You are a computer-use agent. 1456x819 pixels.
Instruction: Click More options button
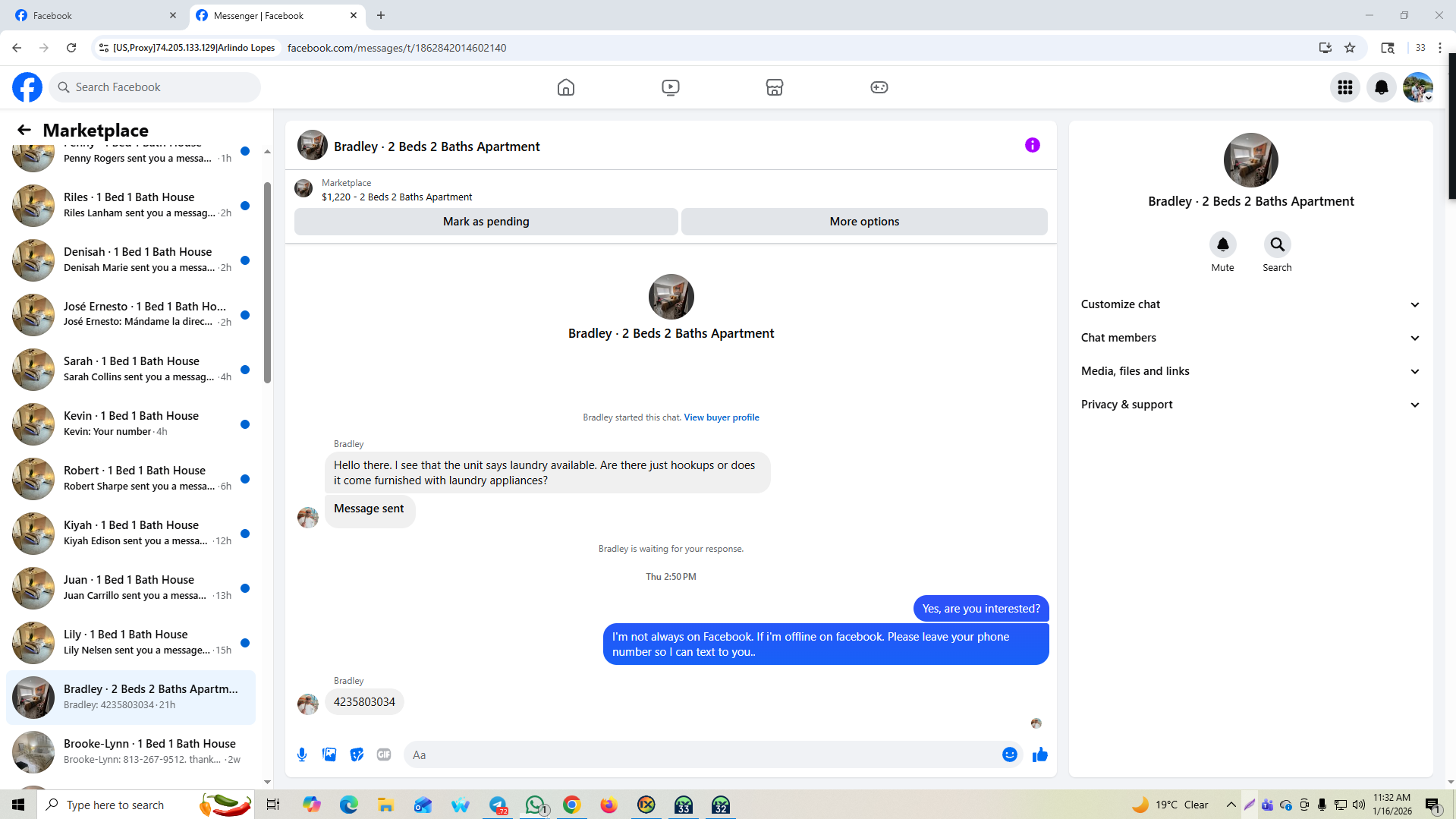pos(864,222)
